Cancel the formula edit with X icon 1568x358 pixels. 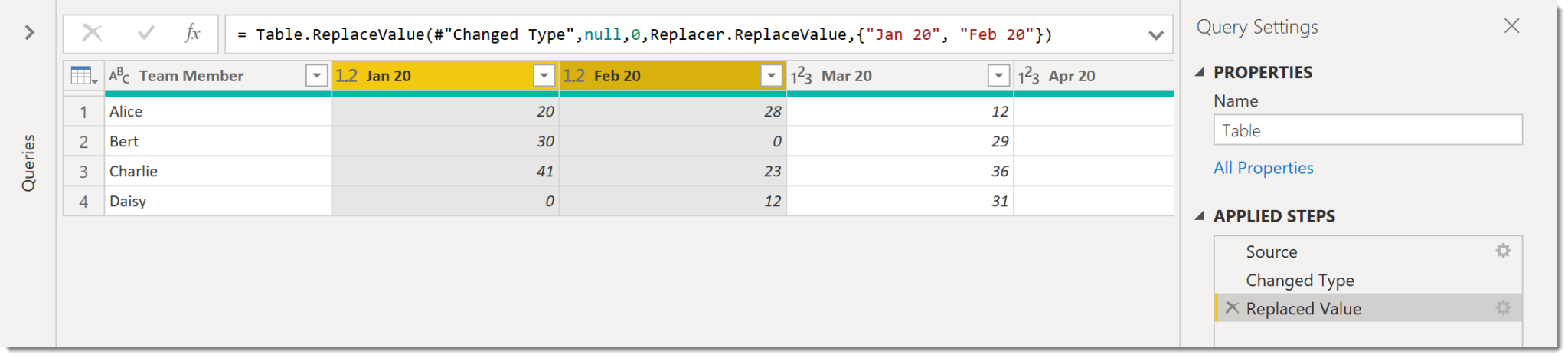(x=93, y=33)
